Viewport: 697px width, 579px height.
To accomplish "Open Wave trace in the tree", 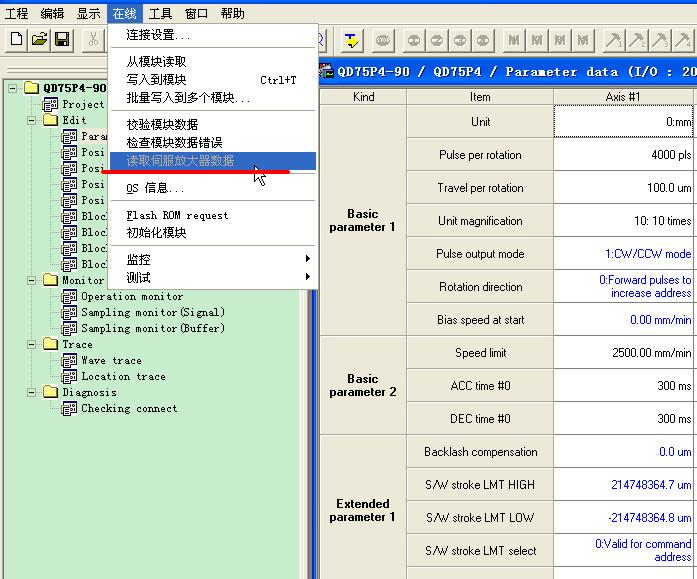I will 111,360.
